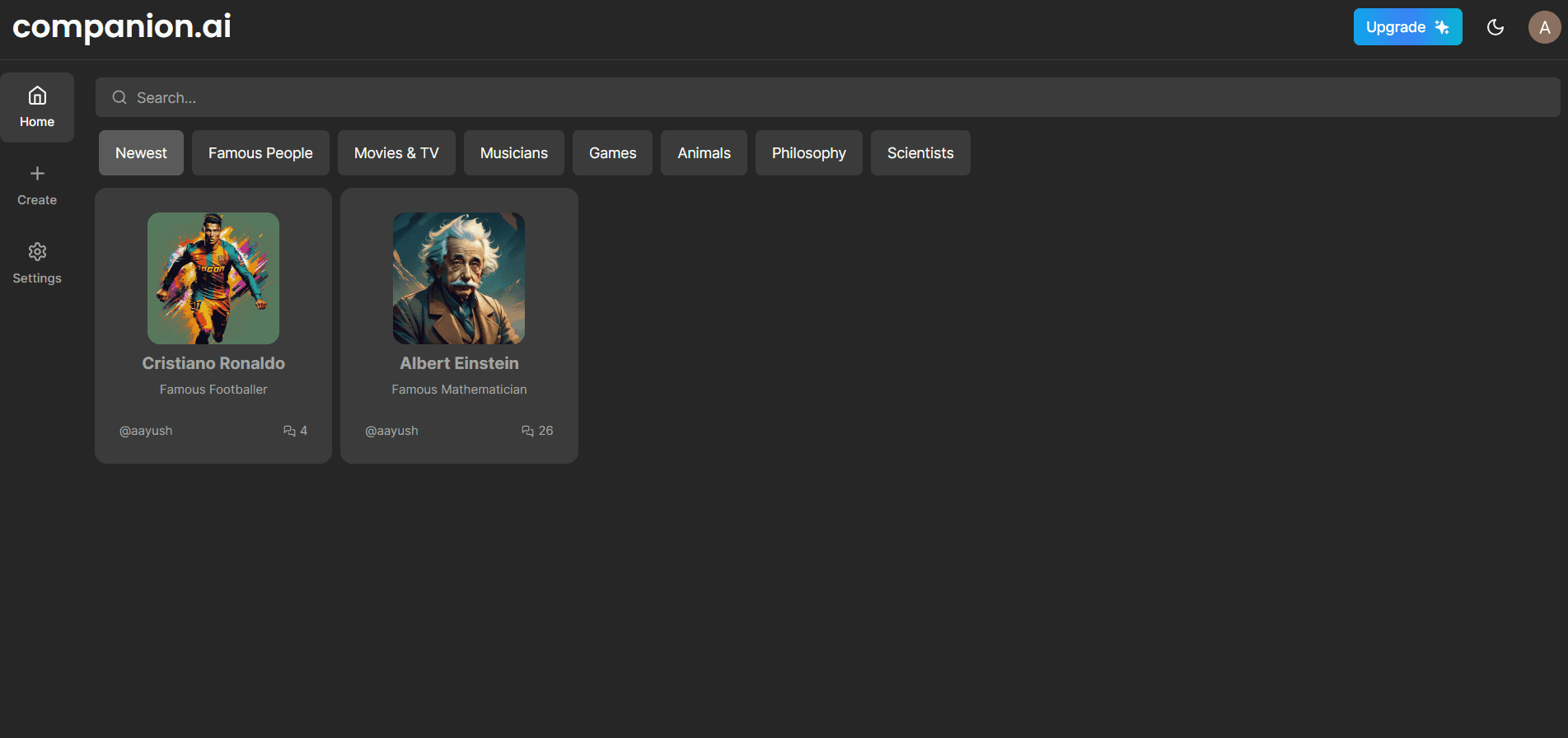Open Settings gear in sidebar
The image size is (1568, 738).
(37, 251)
